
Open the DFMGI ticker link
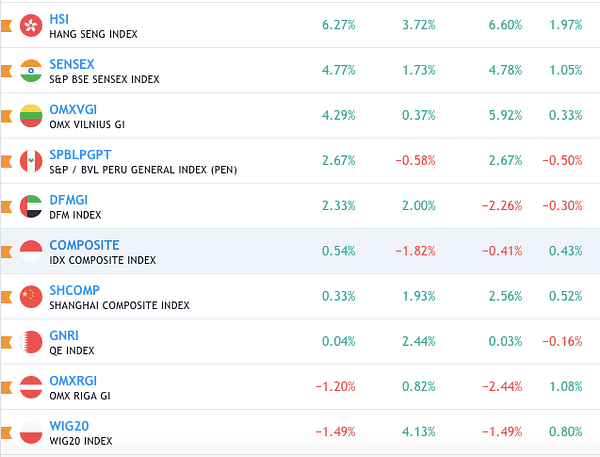pyautogui.click(x=68, y=200)
